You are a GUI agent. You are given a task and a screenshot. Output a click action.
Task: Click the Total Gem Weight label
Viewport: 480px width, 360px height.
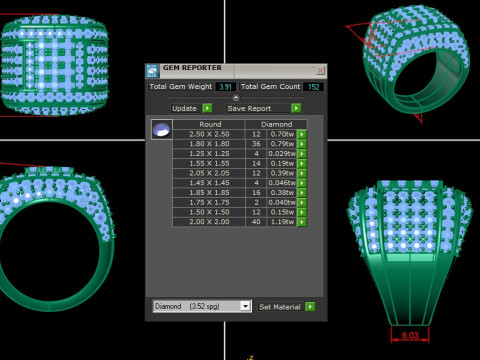point(180,87)
